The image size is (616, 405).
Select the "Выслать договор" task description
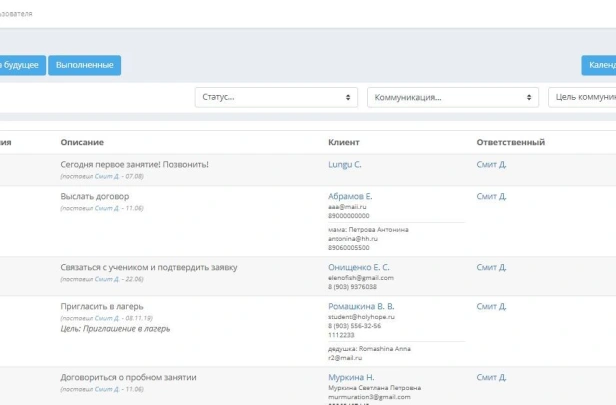coord(95,197)
